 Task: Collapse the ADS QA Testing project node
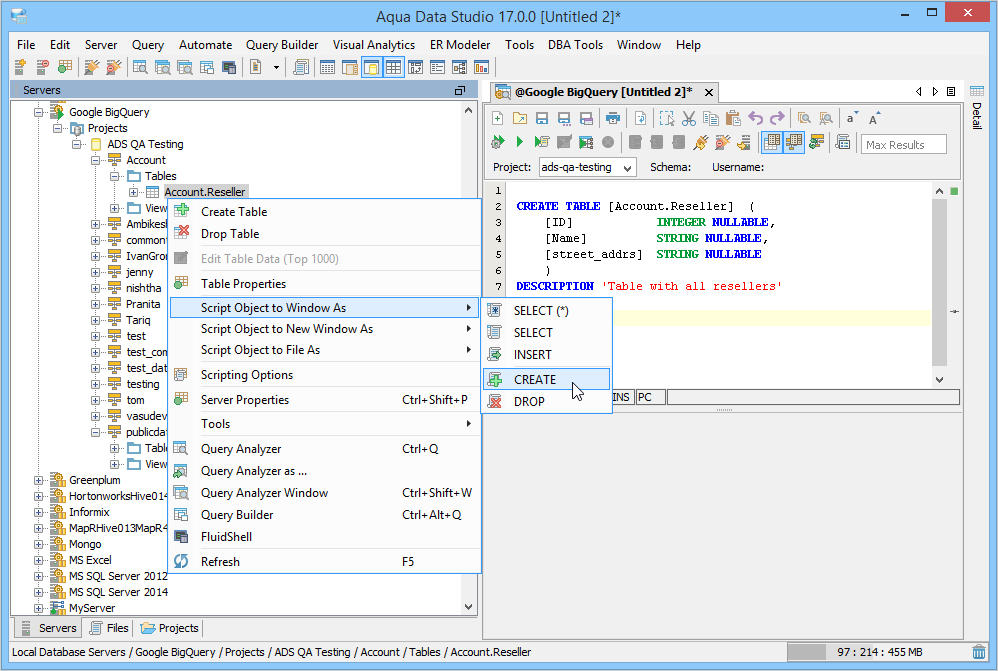[76, 145]
